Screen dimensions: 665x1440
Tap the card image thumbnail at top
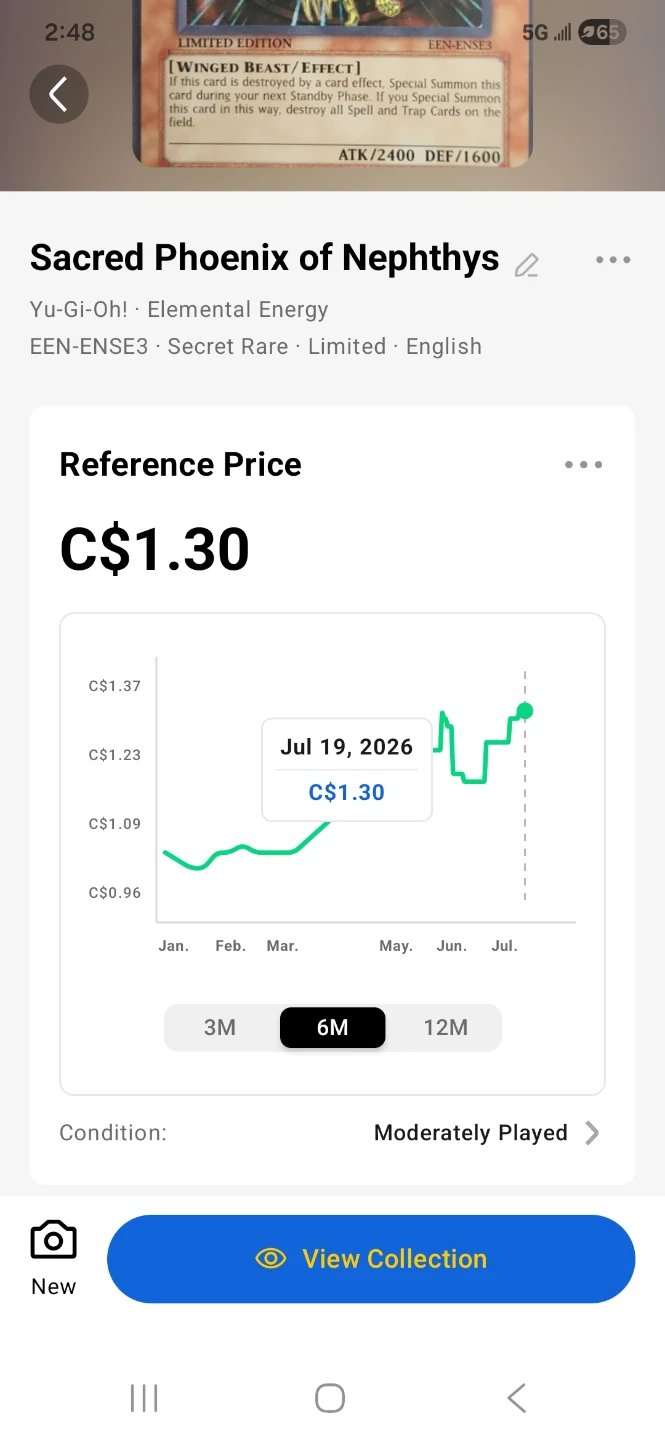click(332, 84)
